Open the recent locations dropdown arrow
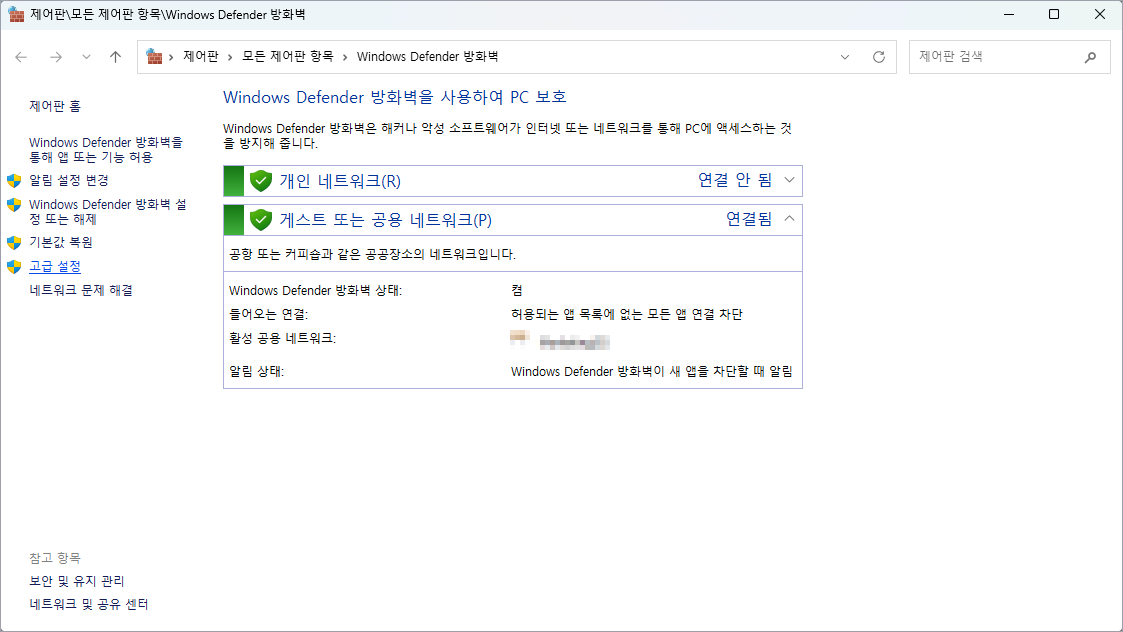The height and width of the screenshot is (632, 1123). point(86,57)
